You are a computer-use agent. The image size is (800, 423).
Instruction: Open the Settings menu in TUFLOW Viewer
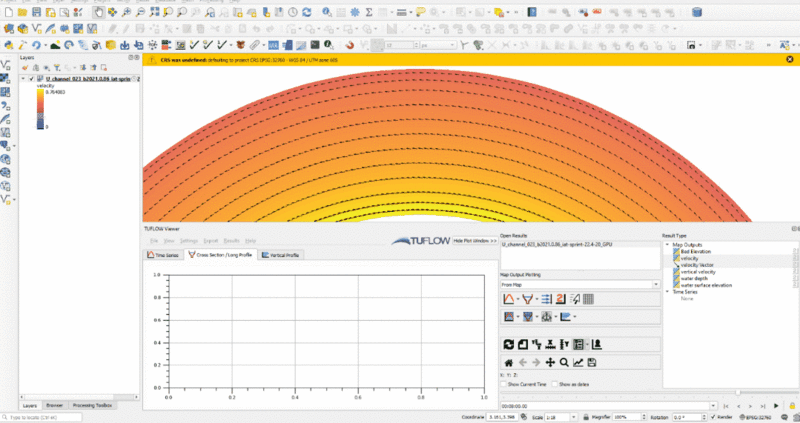point(187,241)
